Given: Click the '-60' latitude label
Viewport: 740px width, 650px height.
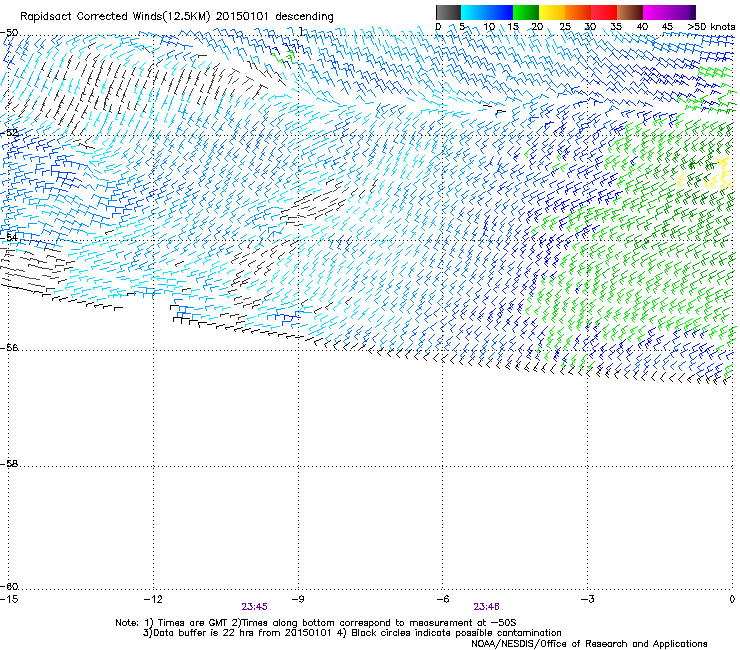Looking at the screenshot, I should (9, 586).
